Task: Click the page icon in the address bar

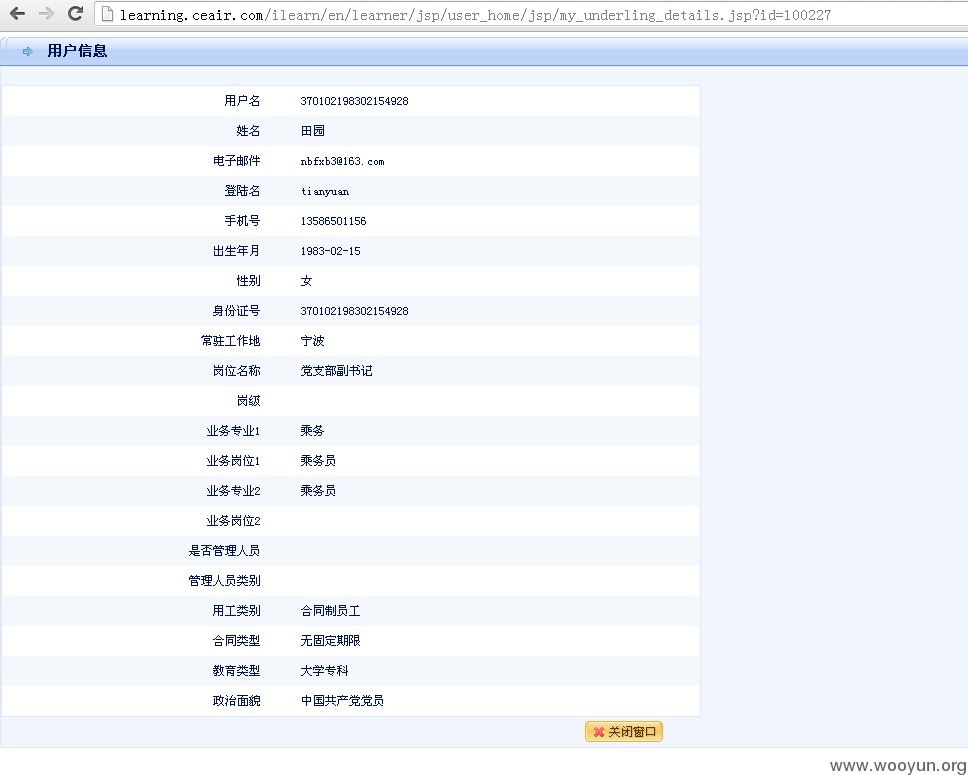Action: click(x=107, y=14)
